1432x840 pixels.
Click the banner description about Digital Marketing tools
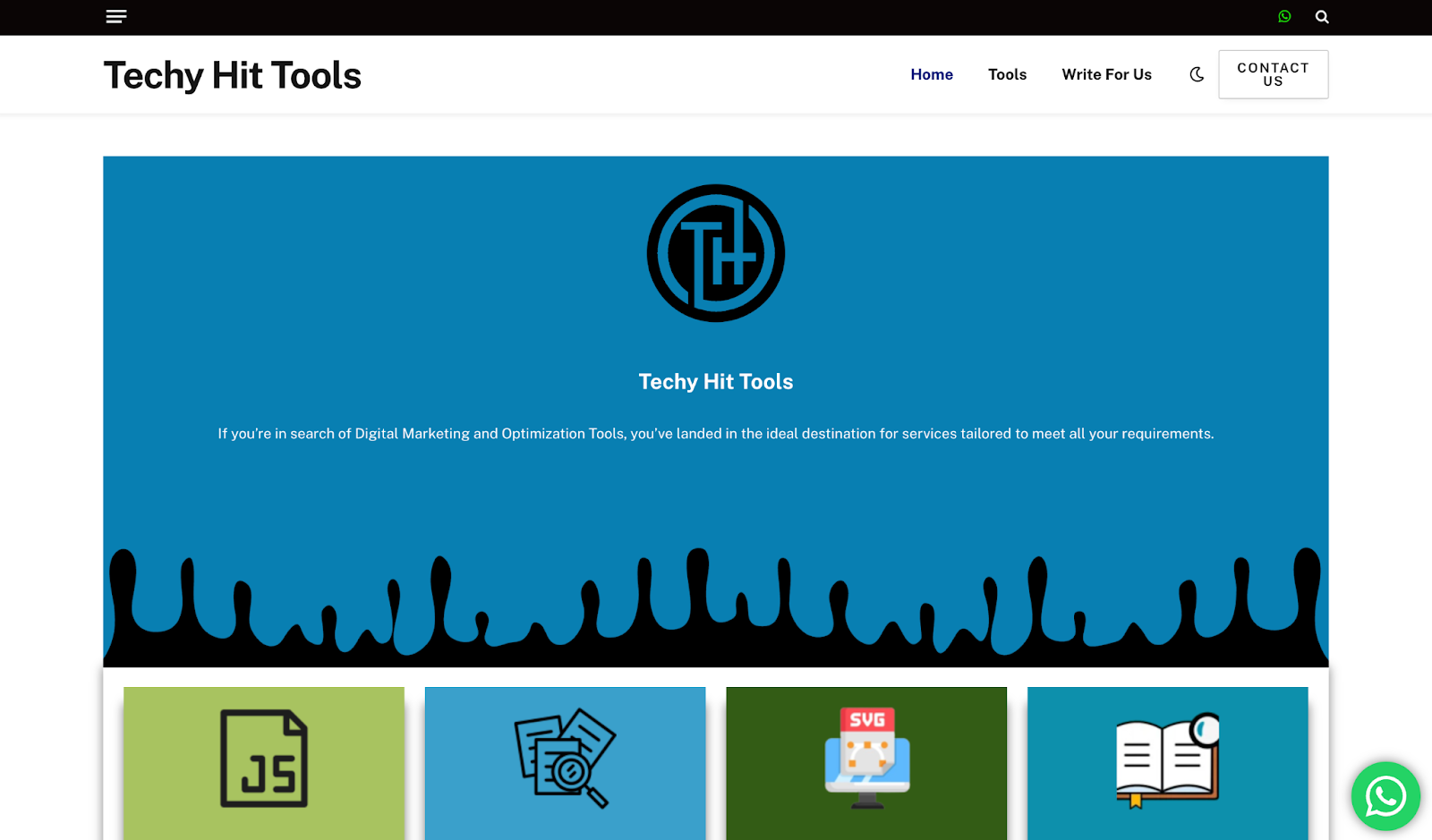tap(716, 434)
